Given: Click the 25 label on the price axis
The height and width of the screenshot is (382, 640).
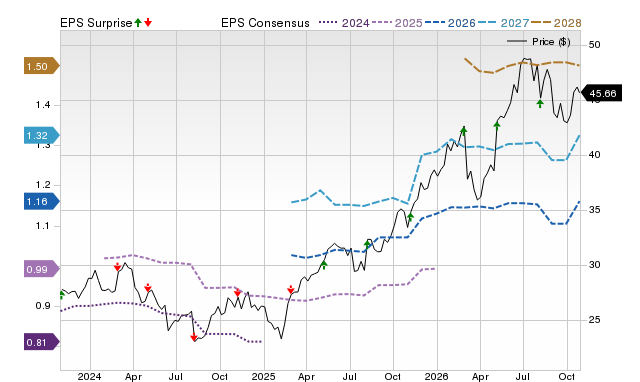Looking at the screenshot, I should [594, 320].
